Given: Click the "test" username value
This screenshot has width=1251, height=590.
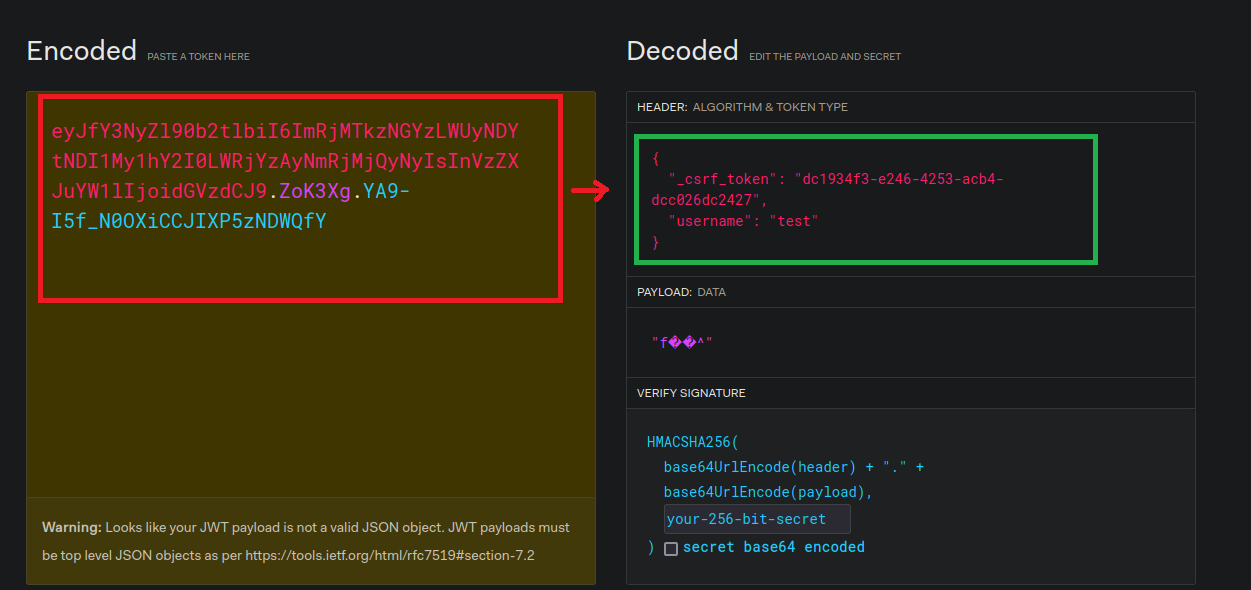Looking at the screenshot, I should 793,221.
